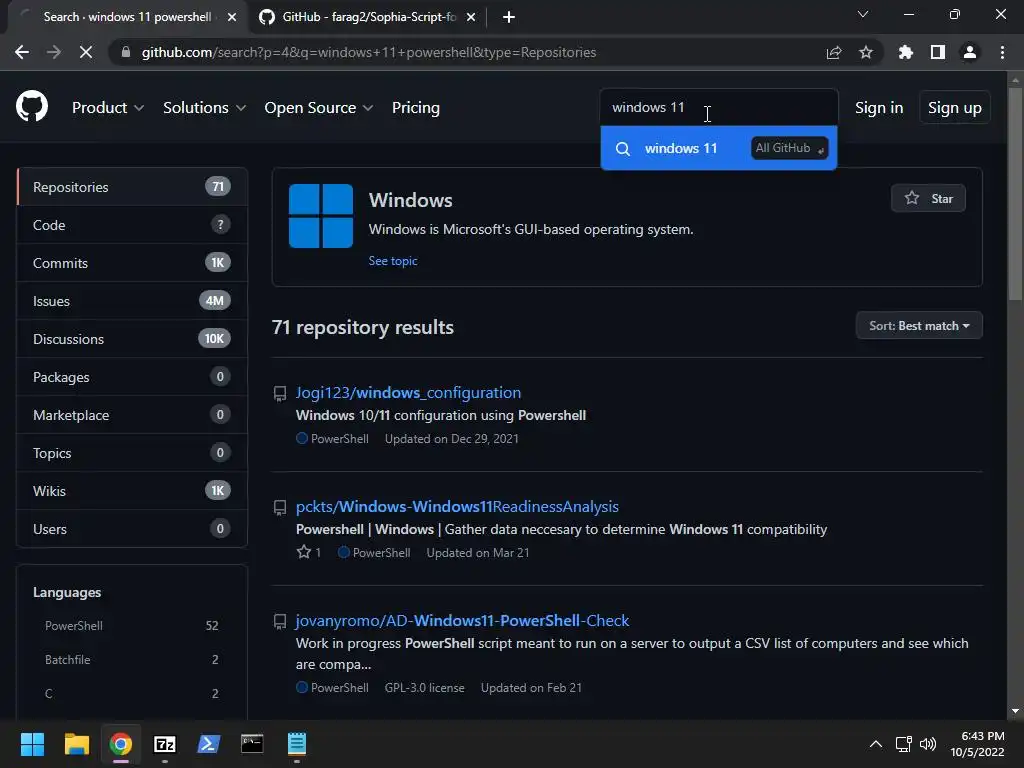Screen dimensions: 1024x768
Task: Open the command prompt taskbar icon
Action: click(x=252, y=743)
